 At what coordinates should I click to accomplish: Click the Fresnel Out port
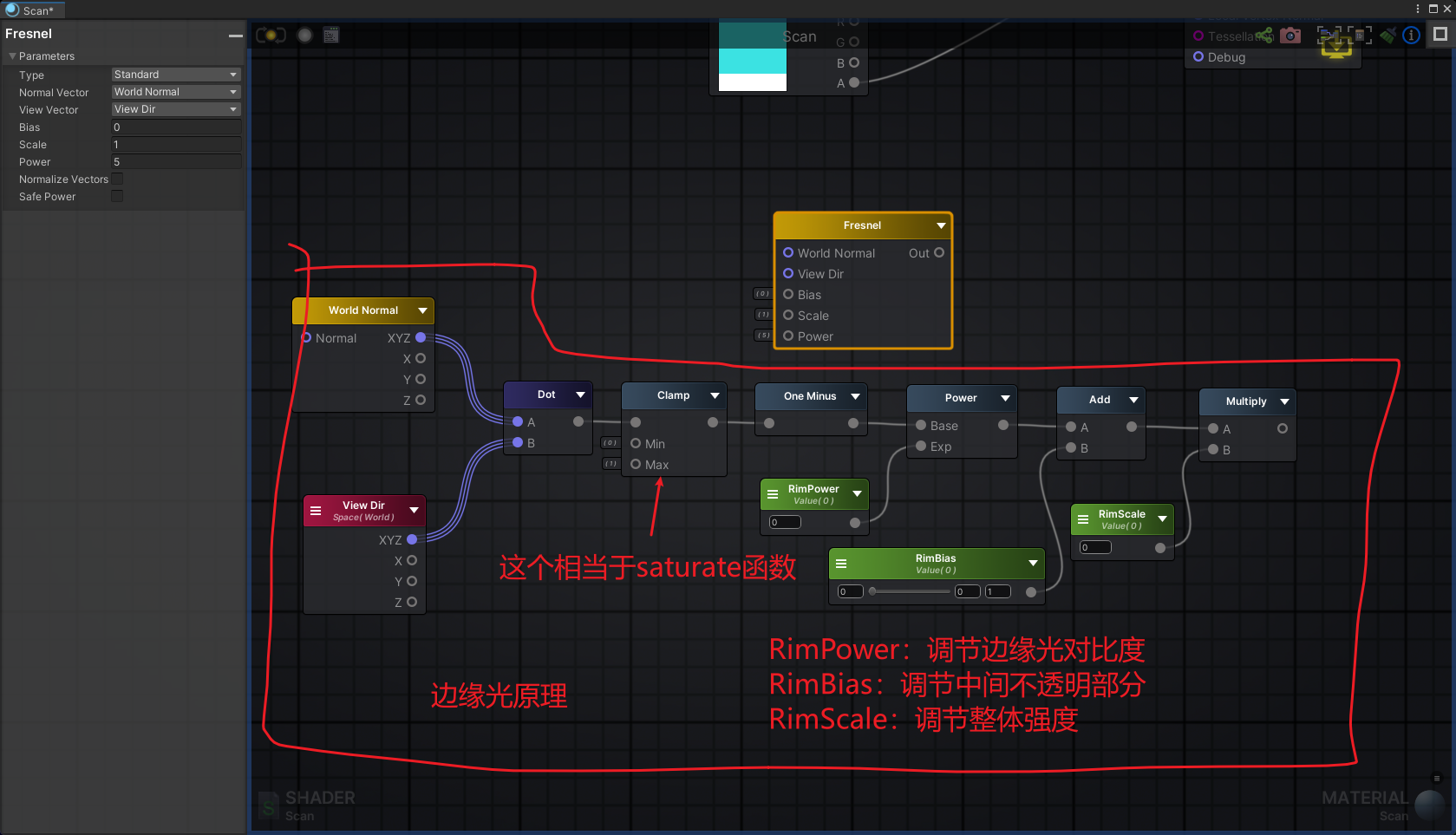pos(938,252)
